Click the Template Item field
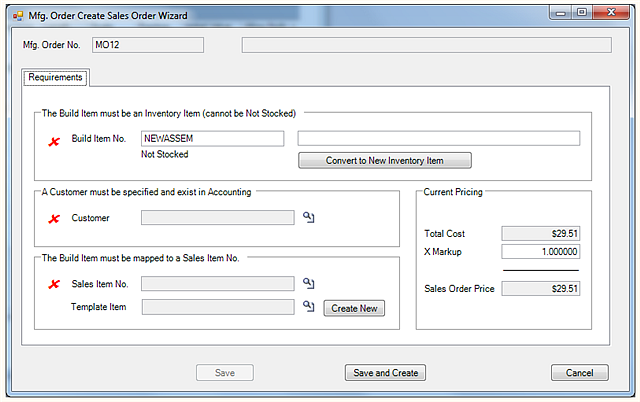The height and width of the screenshot is (402, 640). [x=218, y=308]
